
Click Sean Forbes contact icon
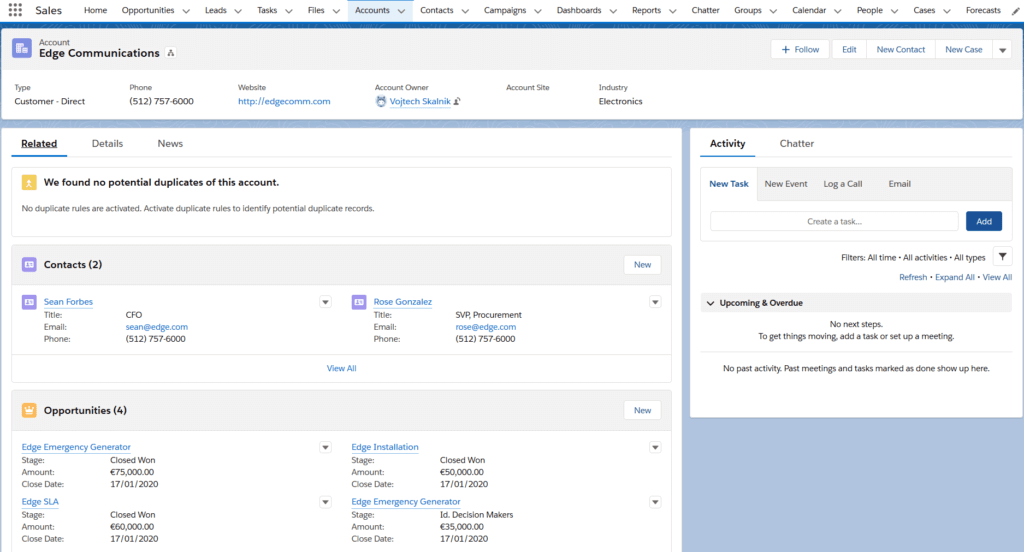(x=29, y=302)
